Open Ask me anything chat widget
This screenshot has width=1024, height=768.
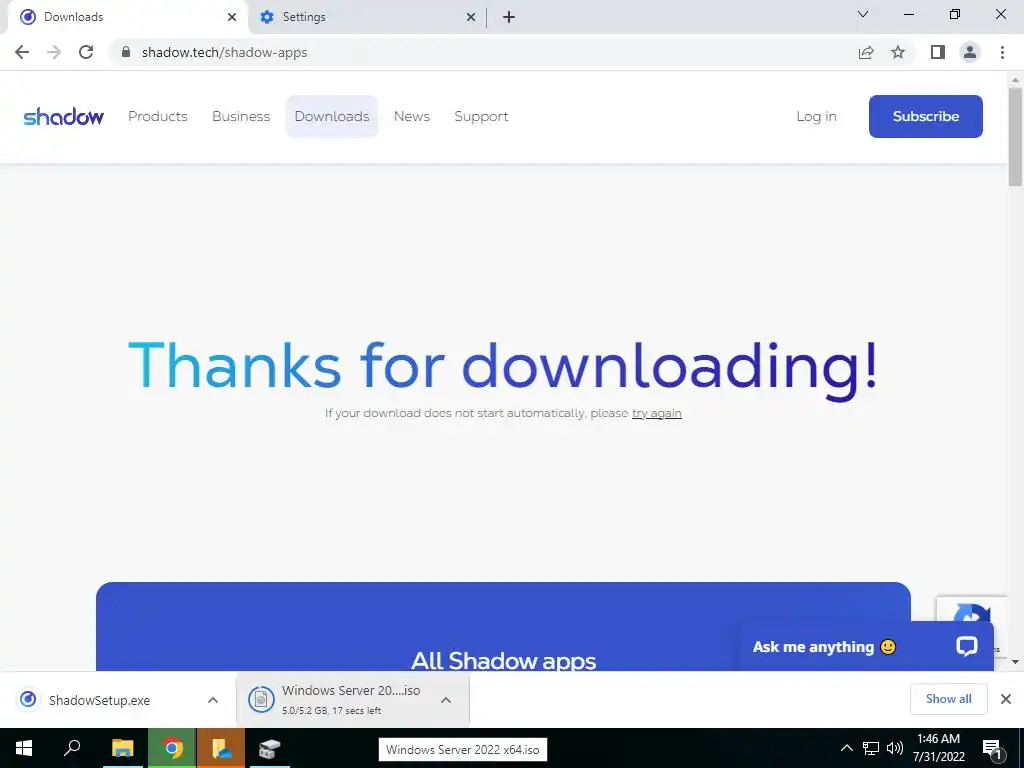(x=867, y=647)
